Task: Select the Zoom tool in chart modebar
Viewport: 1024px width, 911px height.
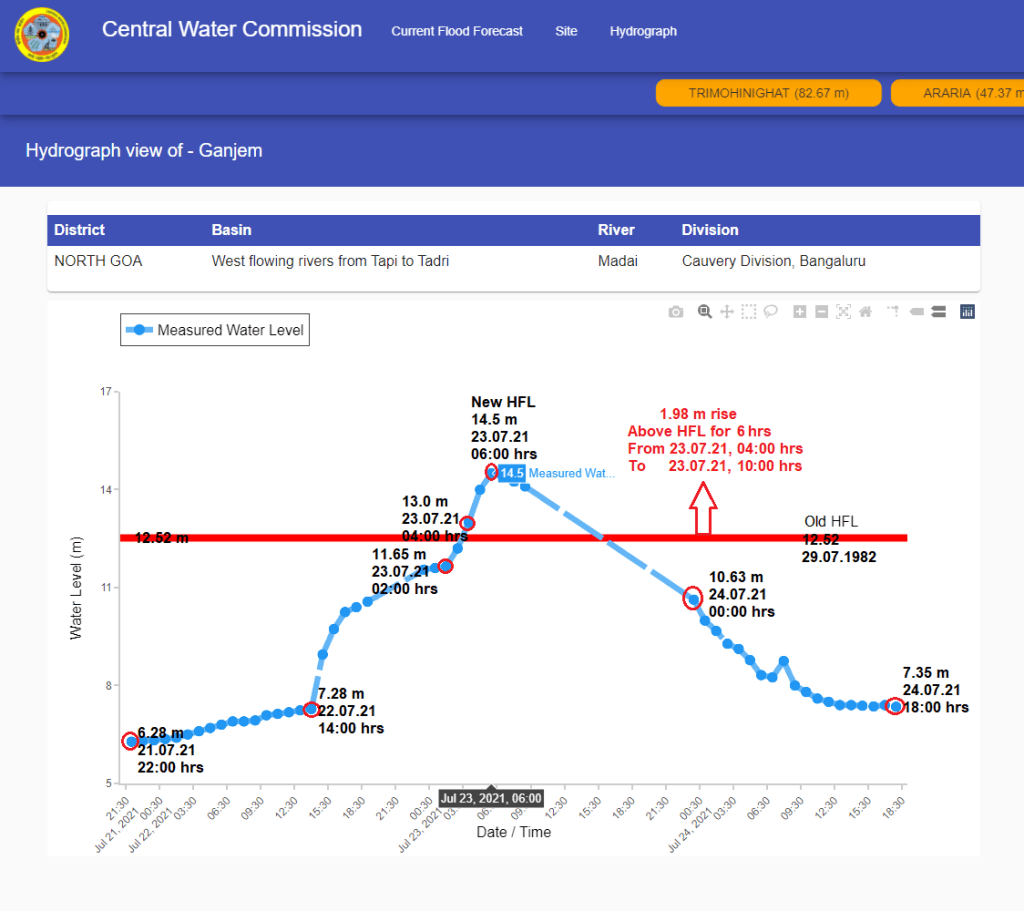Action: 705,312
